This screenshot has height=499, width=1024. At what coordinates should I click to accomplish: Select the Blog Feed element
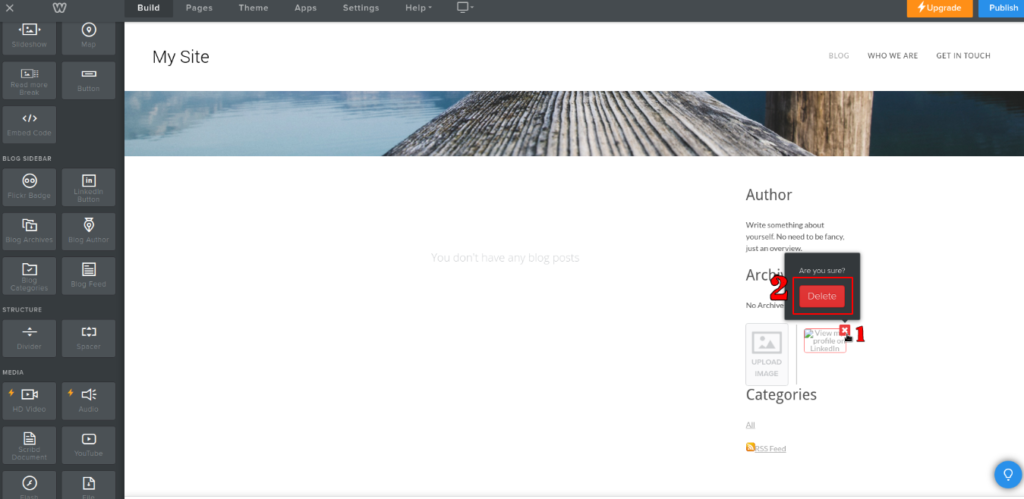88,276
